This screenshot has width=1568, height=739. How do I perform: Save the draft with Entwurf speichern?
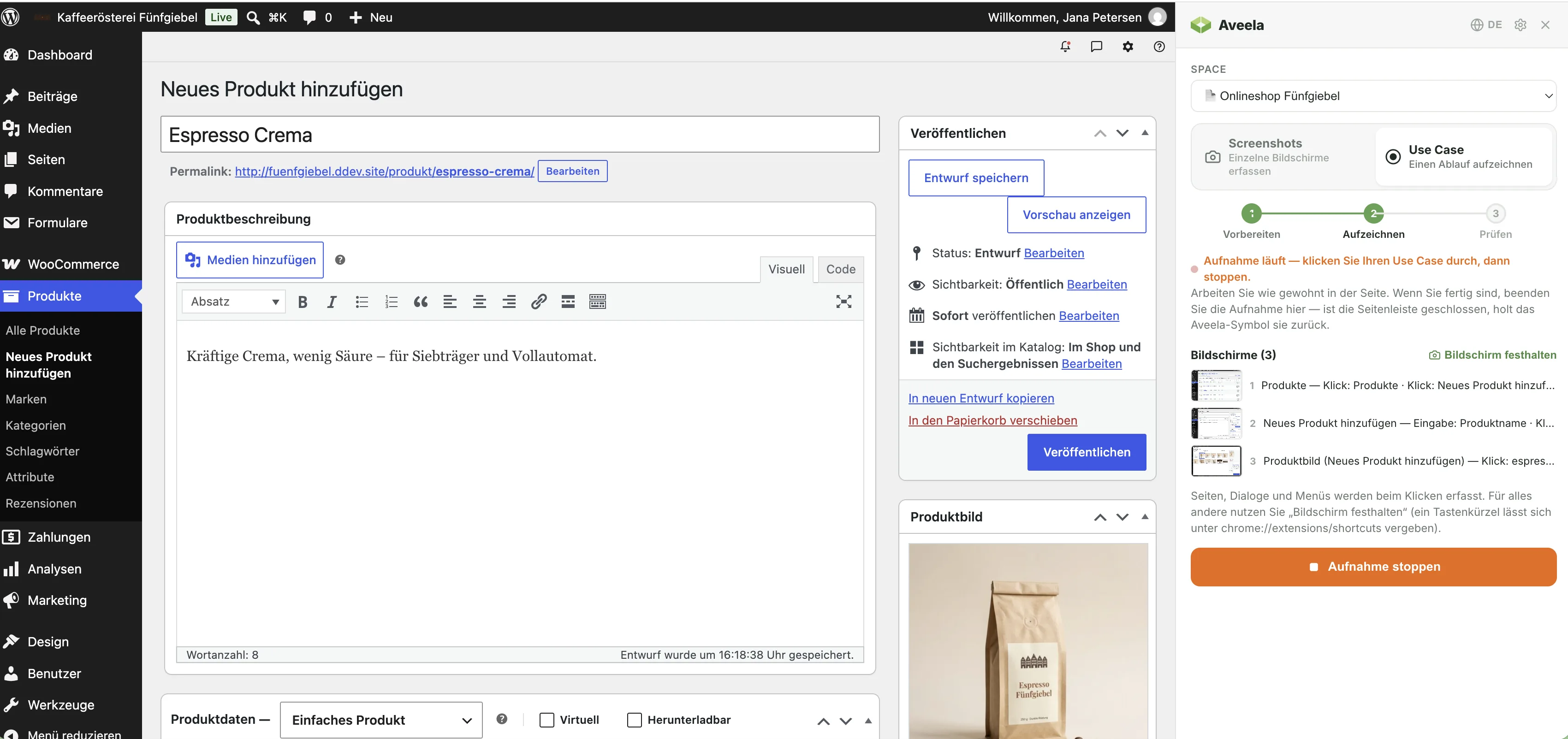pyautogui.click(x=976, y=177)
